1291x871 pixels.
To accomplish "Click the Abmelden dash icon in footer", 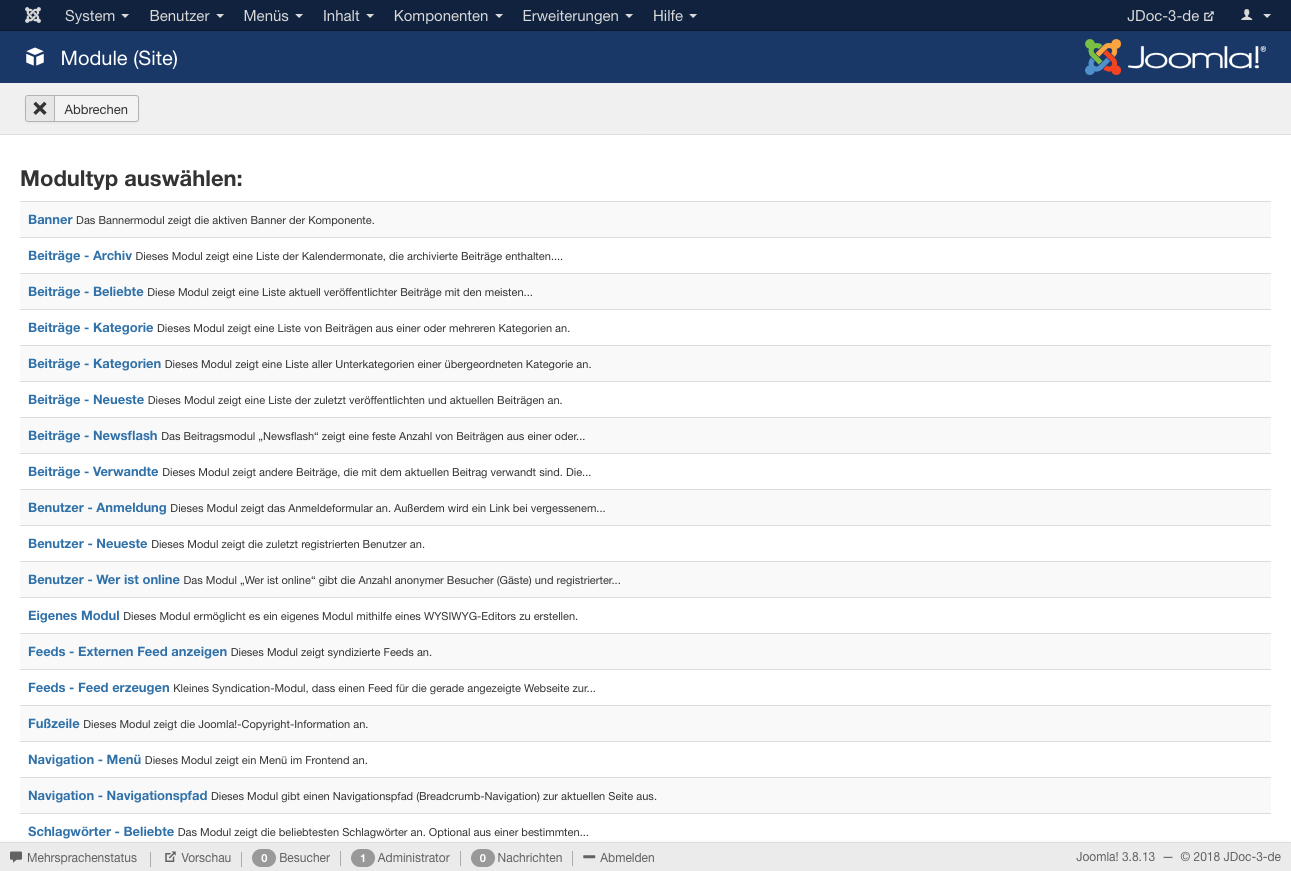I will [x=589, y=857].
